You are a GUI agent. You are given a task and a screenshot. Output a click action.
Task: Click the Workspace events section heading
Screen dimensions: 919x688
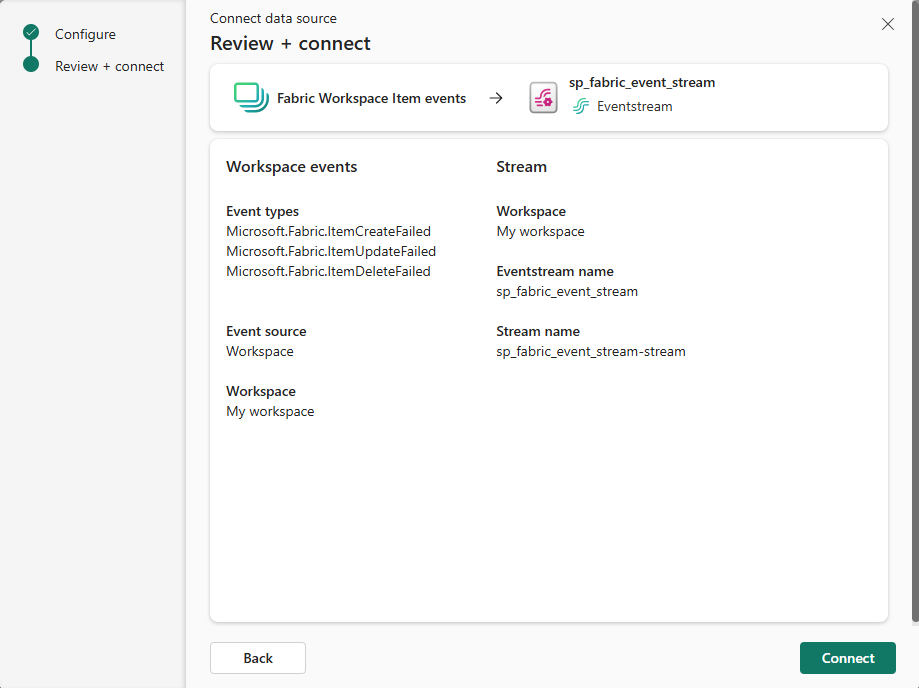coord(292,167)
